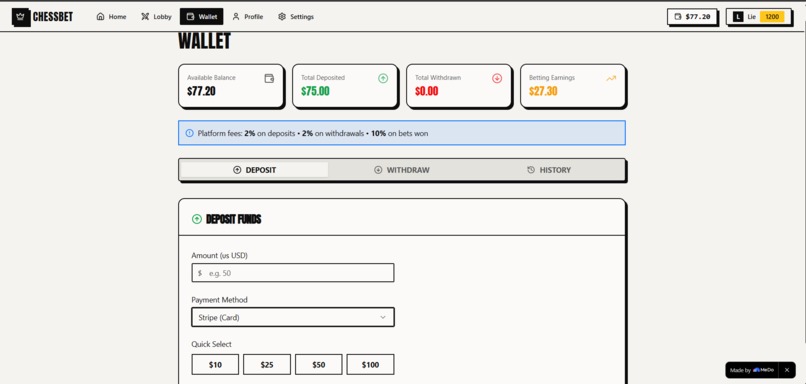Viewport: 806px width, 384px height.
Task: Click the 1200 rating badge
Action: coord(772,17)
